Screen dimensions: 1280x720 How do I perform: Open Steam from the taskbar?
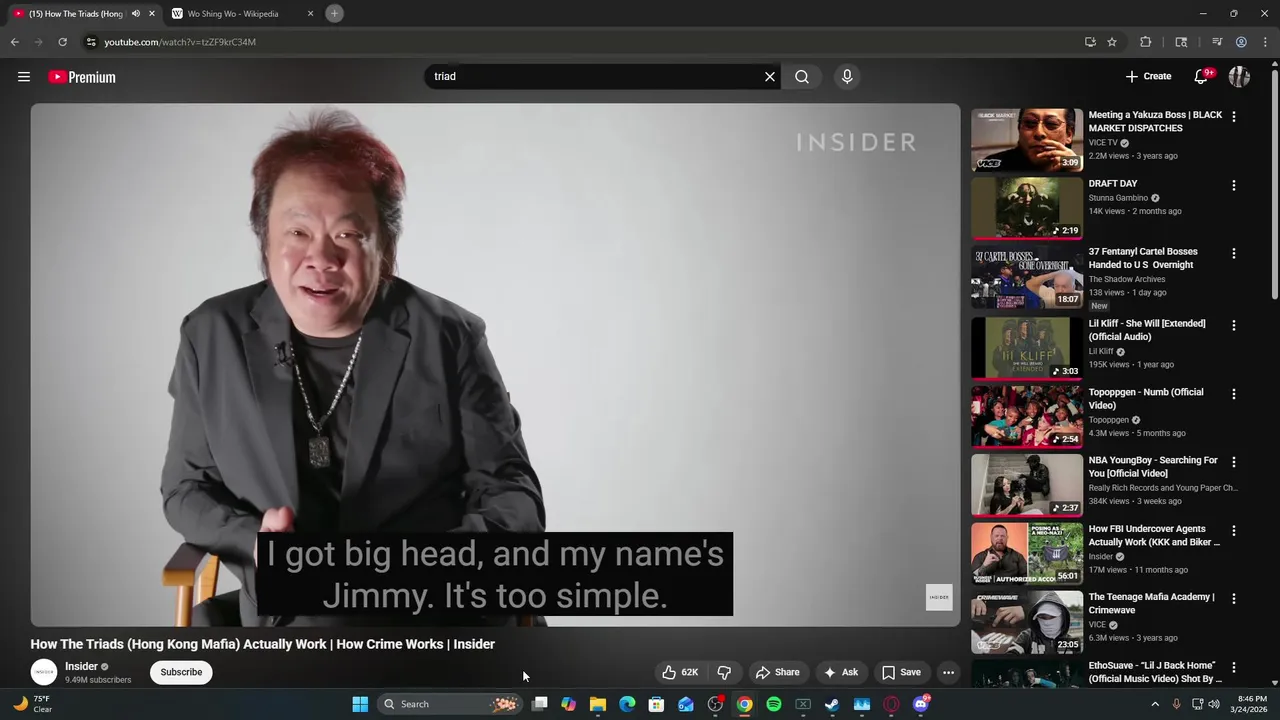click(x=832, y=704)
